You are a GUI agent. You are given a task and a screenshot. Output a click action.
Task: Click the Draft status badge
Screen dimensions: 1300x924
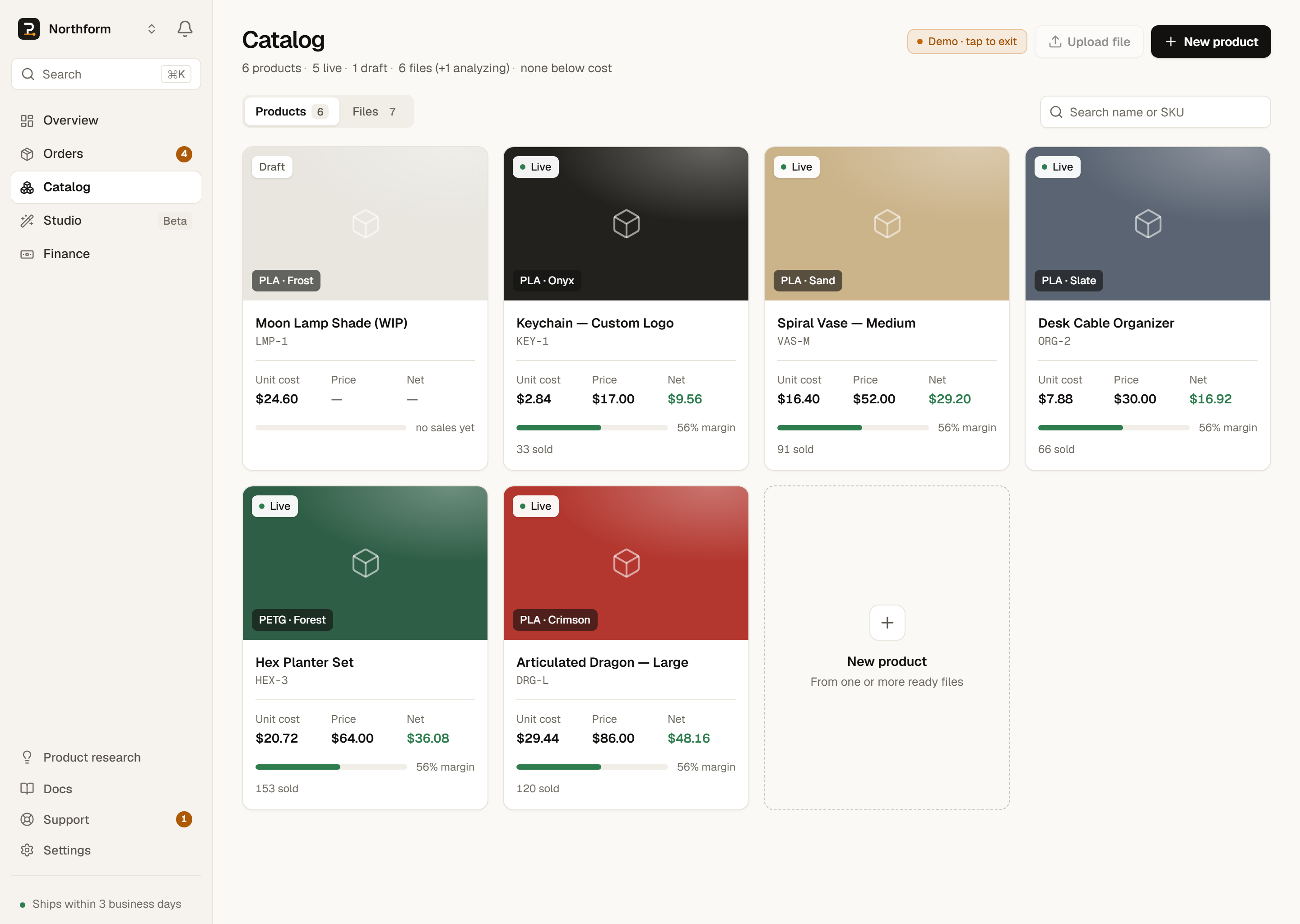tap(272, 166)
